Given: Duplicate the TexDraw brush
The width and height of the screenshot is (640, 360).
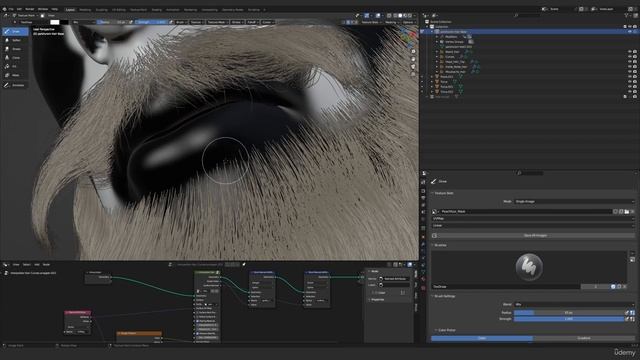Looking at the screenshot, I should 619,287.
